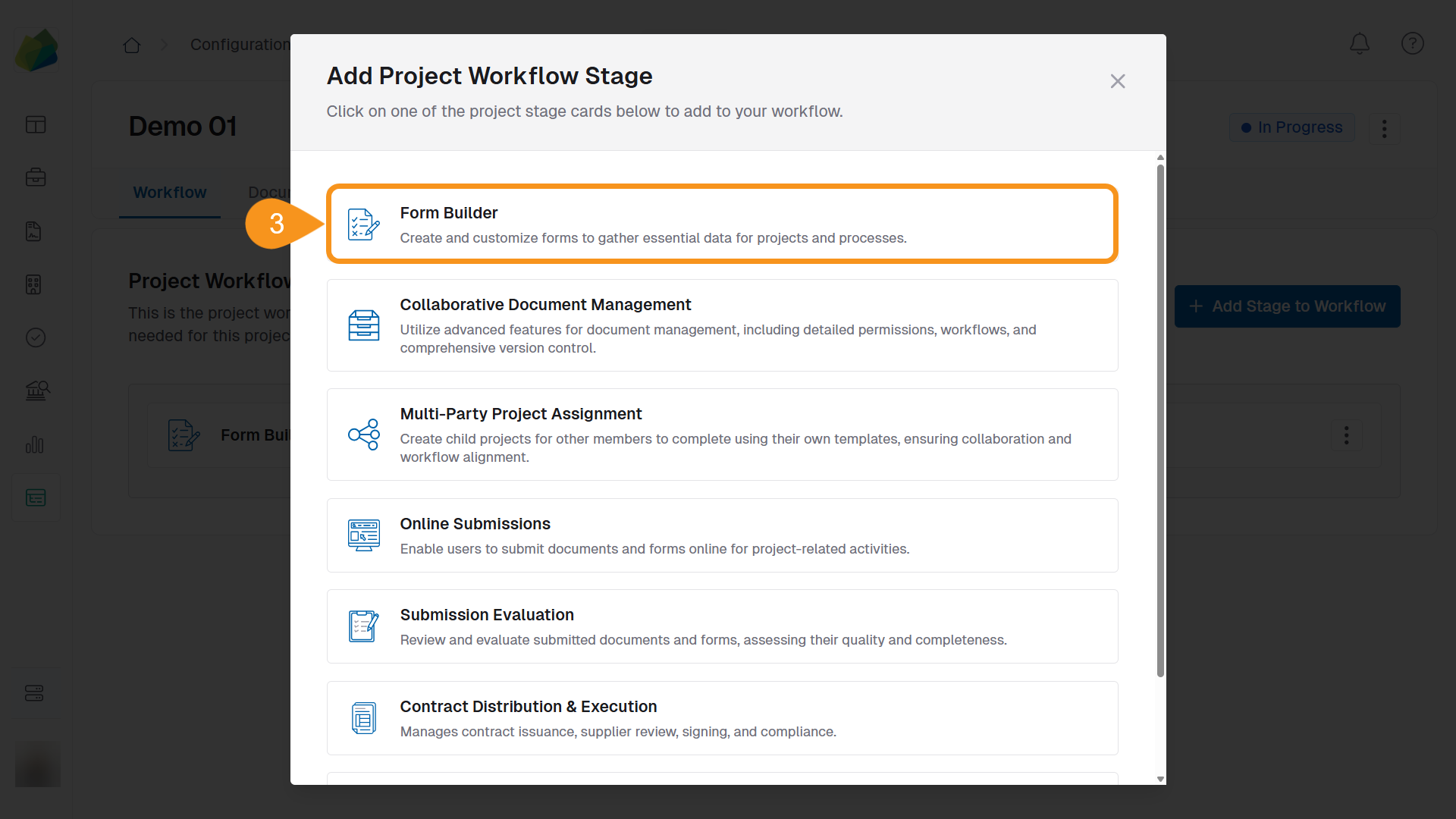This screenshot has width=1456, height=819.
Task: Switch to the Workflow tab
Action: tap(169, 192)
